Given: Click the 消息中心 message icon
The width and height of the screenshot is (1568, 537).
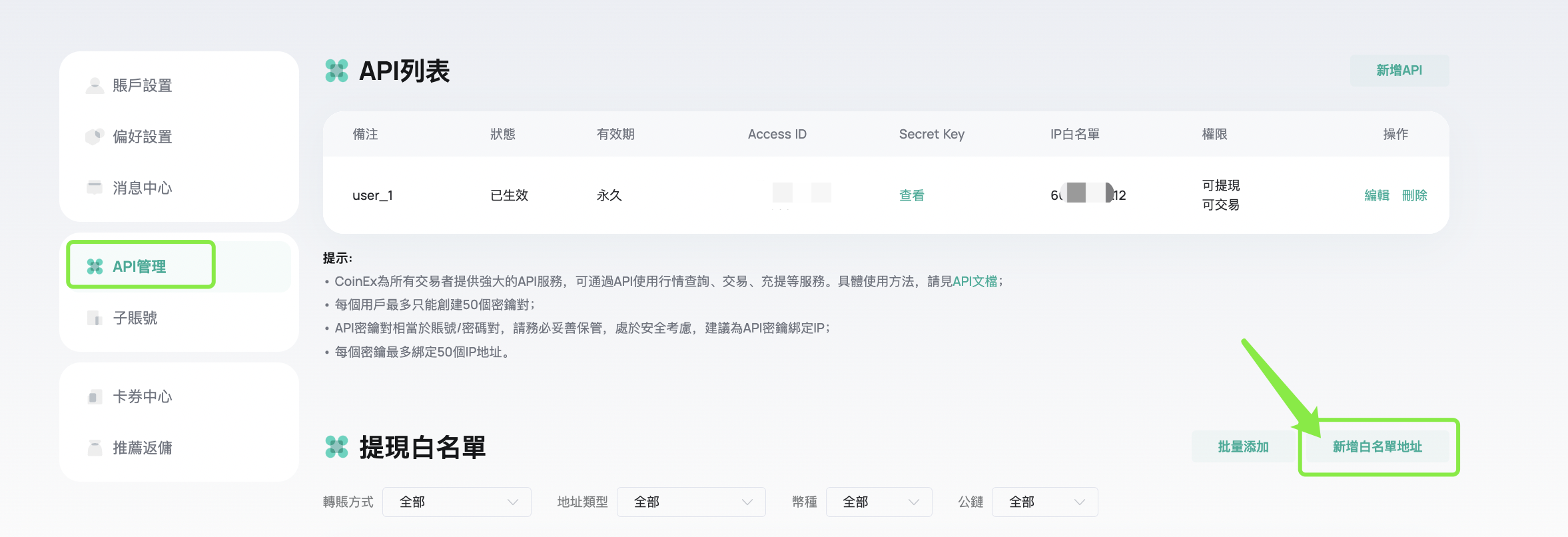Looking at the screenshot, I should point(95,187).
